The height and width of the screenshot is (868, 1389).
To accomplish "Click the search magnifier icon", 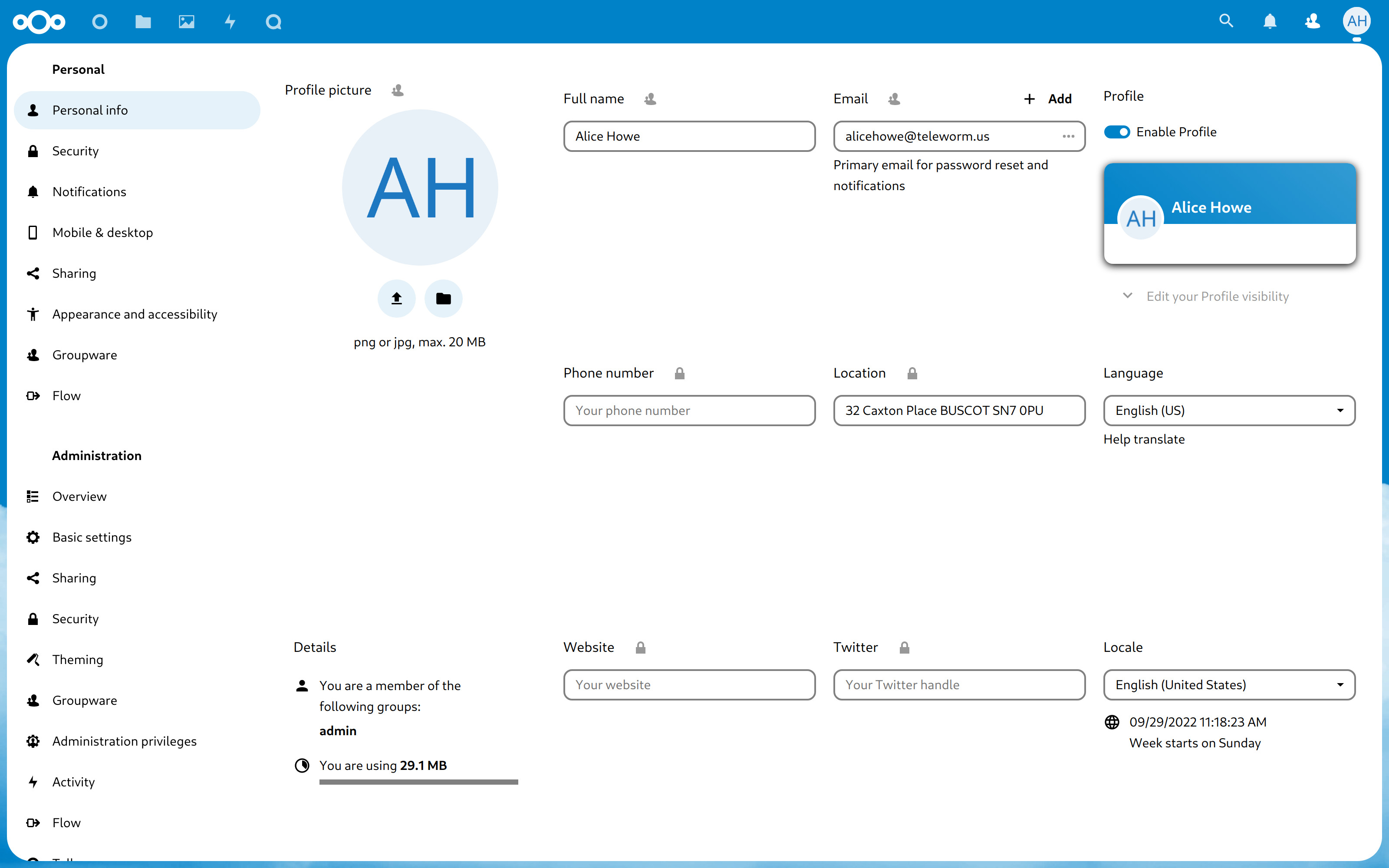I will click(1226, 21).
